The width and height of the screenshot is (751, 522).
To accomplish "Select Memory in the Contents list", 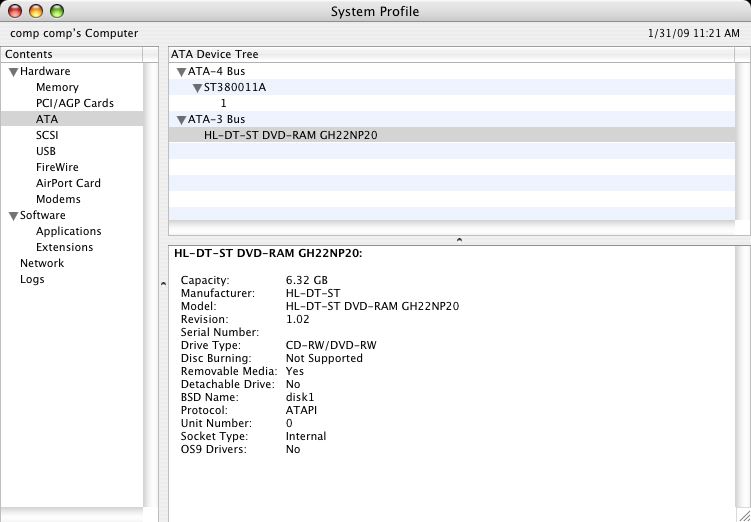I will [x=57, y=87].
